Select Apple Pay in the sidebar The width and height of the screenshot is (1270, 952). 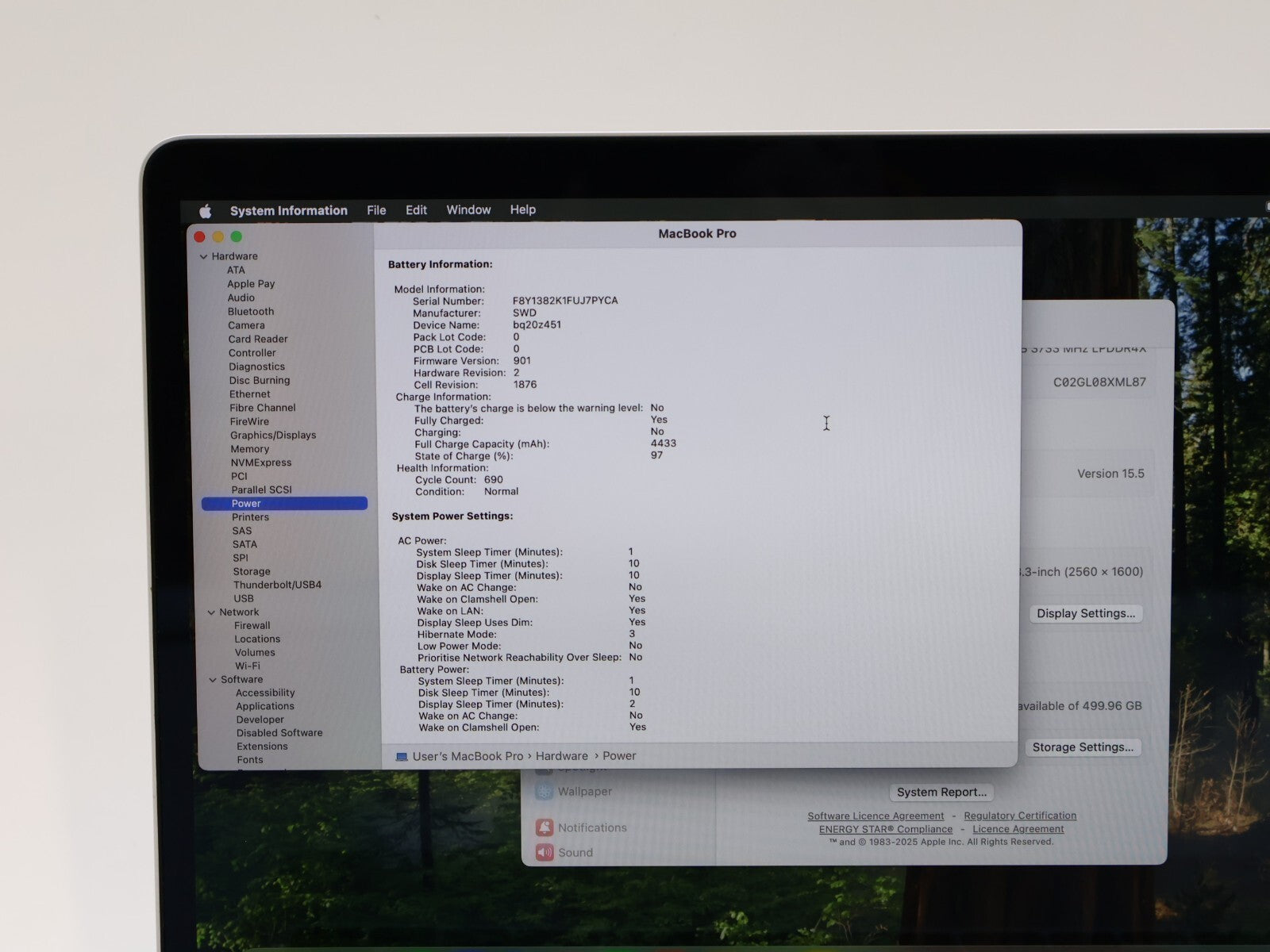(251, 284)
